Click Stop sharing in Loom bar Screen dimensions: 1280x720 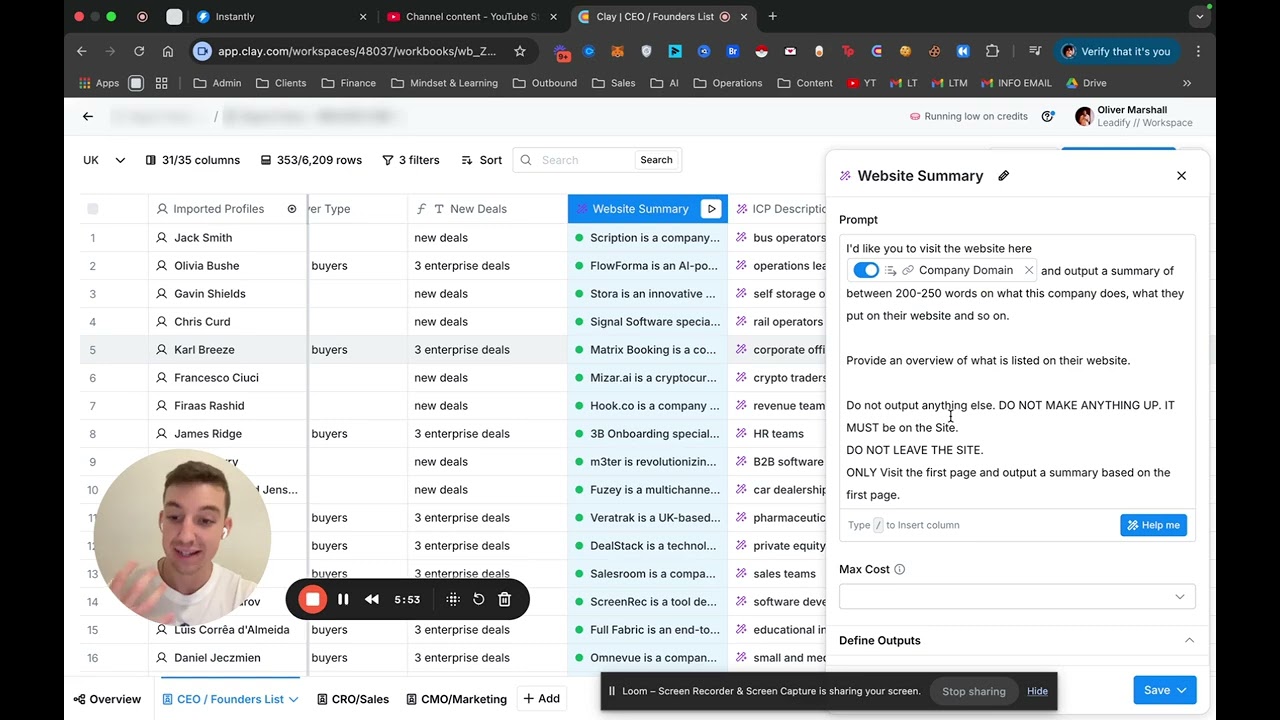[x=973, y=691]
